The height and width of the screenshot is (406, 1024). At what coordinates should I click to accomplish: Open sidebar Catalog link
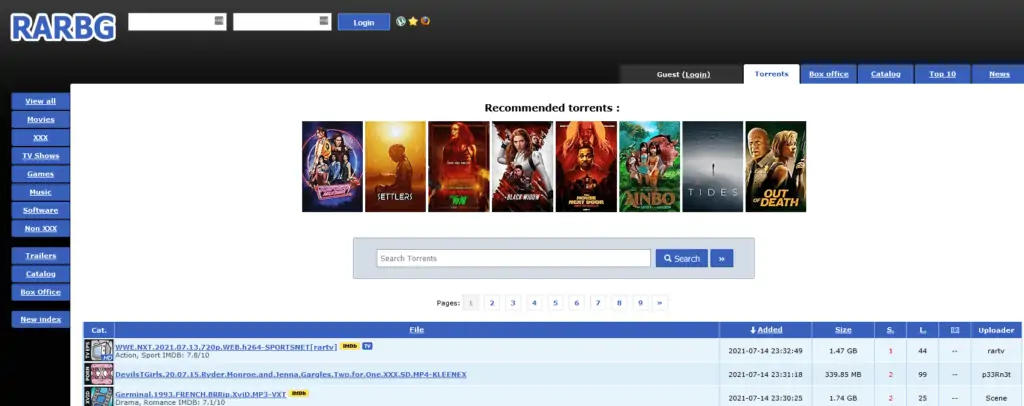click(40, 274)
